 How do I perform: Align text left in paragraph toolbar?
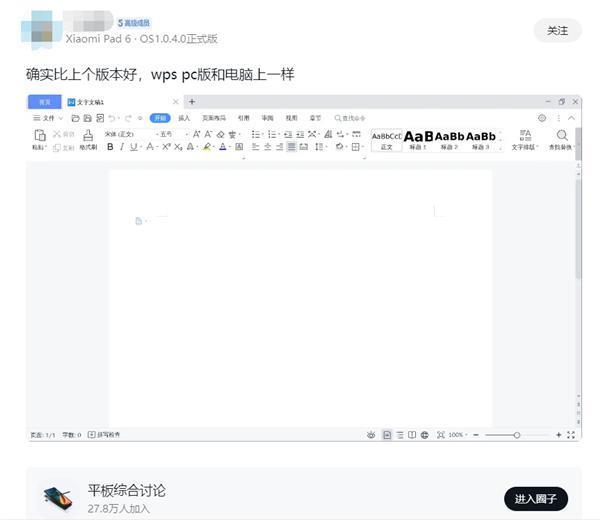click(x=256, y=147)
